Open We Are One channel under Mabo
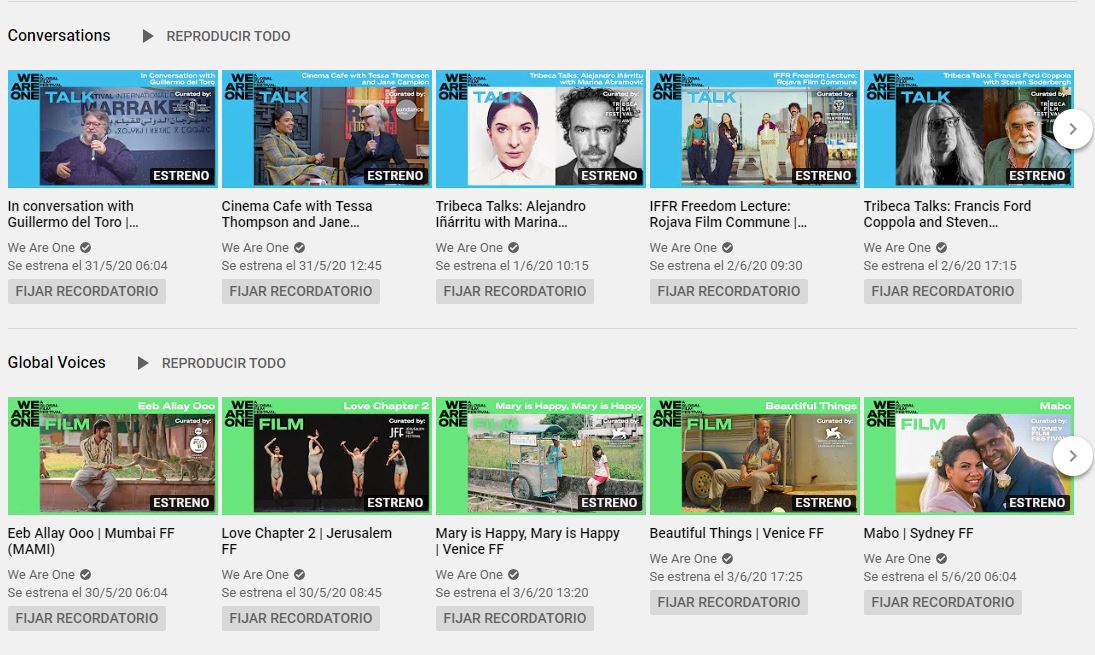1095x655 pixels. pos(897,559)
